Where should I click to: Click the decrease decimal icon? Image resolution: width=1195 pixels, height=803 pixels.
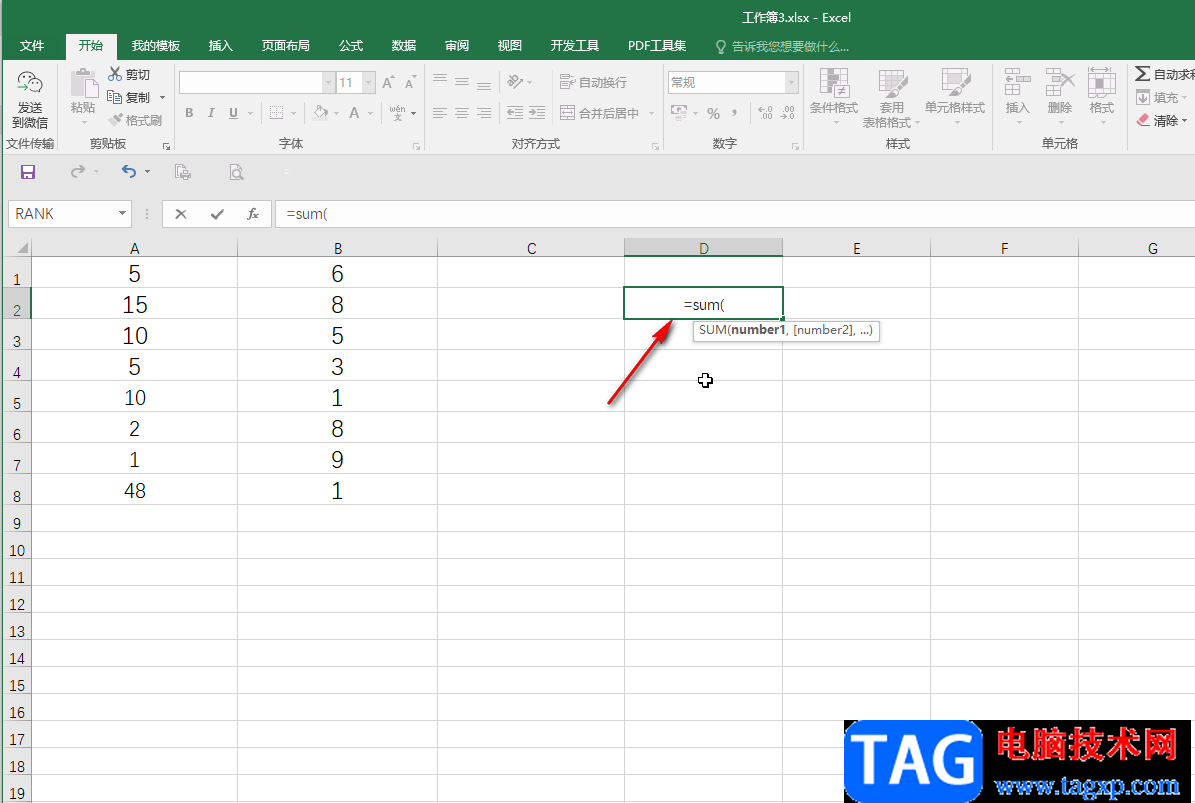click(x=788, y=113)
